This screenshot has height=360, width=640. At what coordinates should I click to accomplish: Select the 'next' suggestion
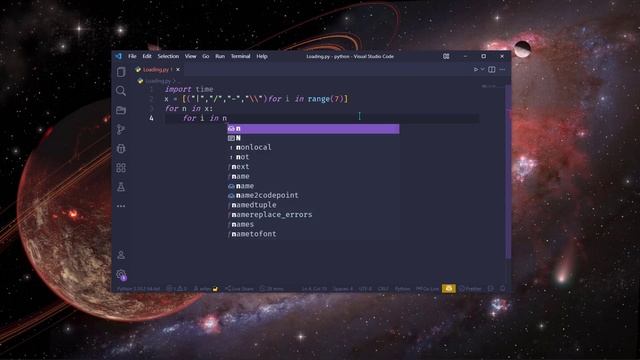pos(313,167)
